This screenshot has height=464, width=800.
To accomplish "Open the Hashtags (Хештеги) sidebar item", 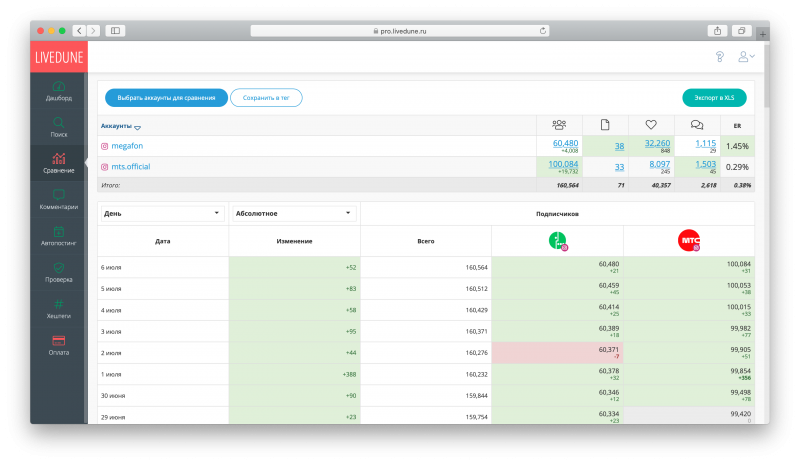I will tap(58, 307).
